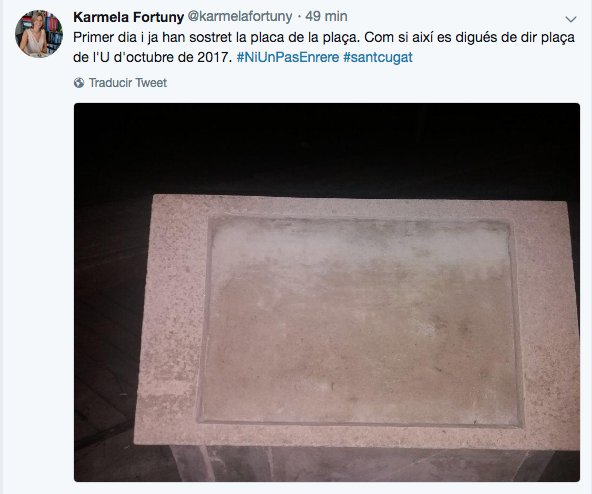Image resolution: width=592 pixels, height=494 pixels.
Task: Click the empty plaque recess in the photo
Action: coord(359,321)
